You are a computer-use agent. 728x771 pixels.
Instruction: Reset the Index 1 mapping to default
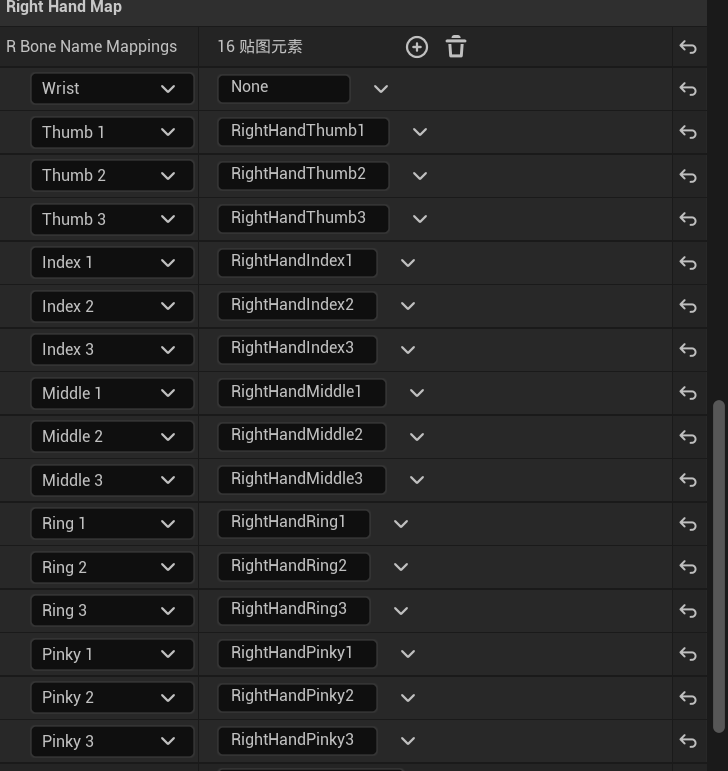click(688, 263)
